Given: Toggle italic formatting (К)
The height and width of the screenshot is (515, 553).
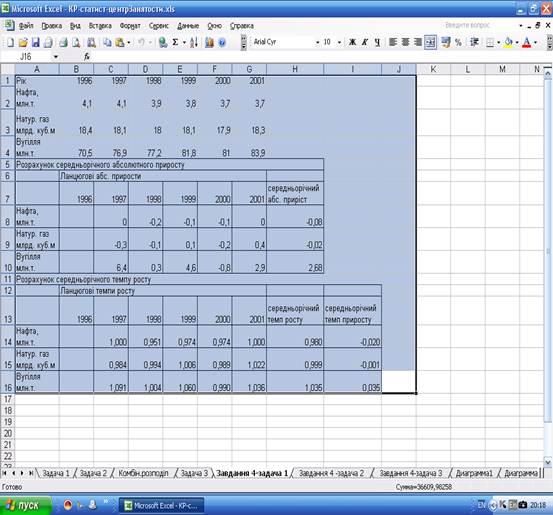Looking at the screenshot, I should pos(365,42).
